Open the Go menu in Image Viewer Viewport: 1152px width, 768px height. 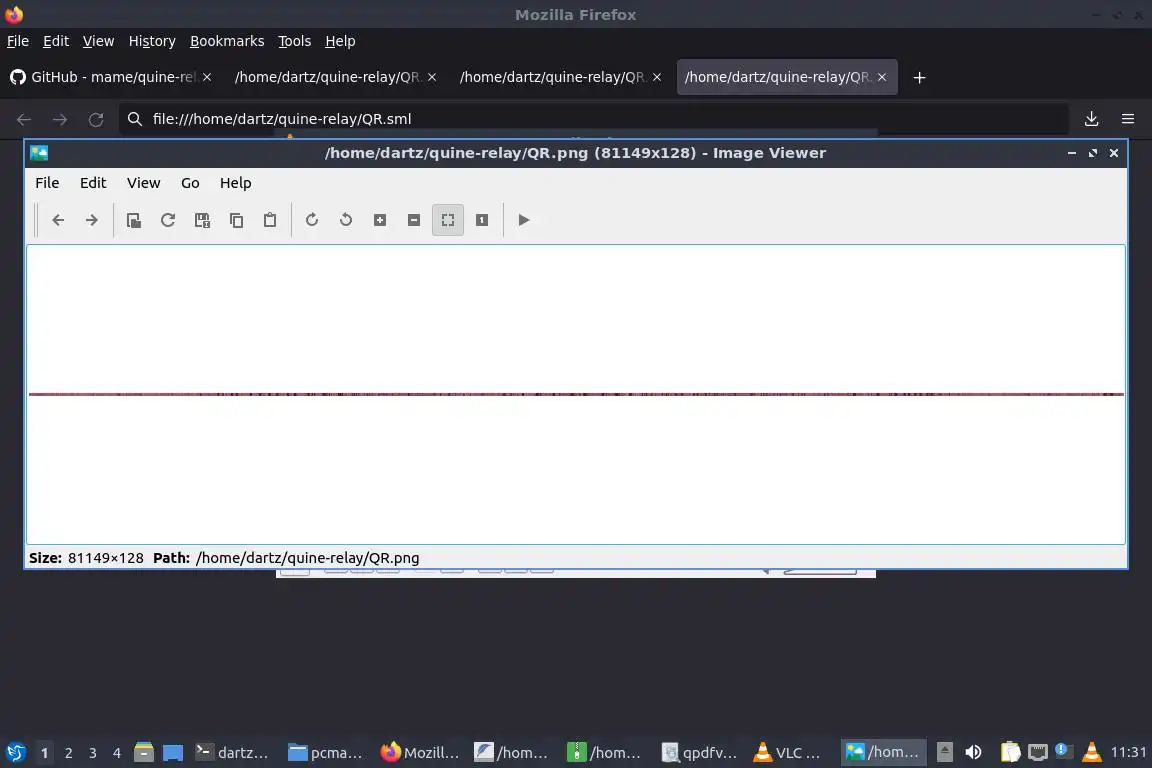pos(190,183)
